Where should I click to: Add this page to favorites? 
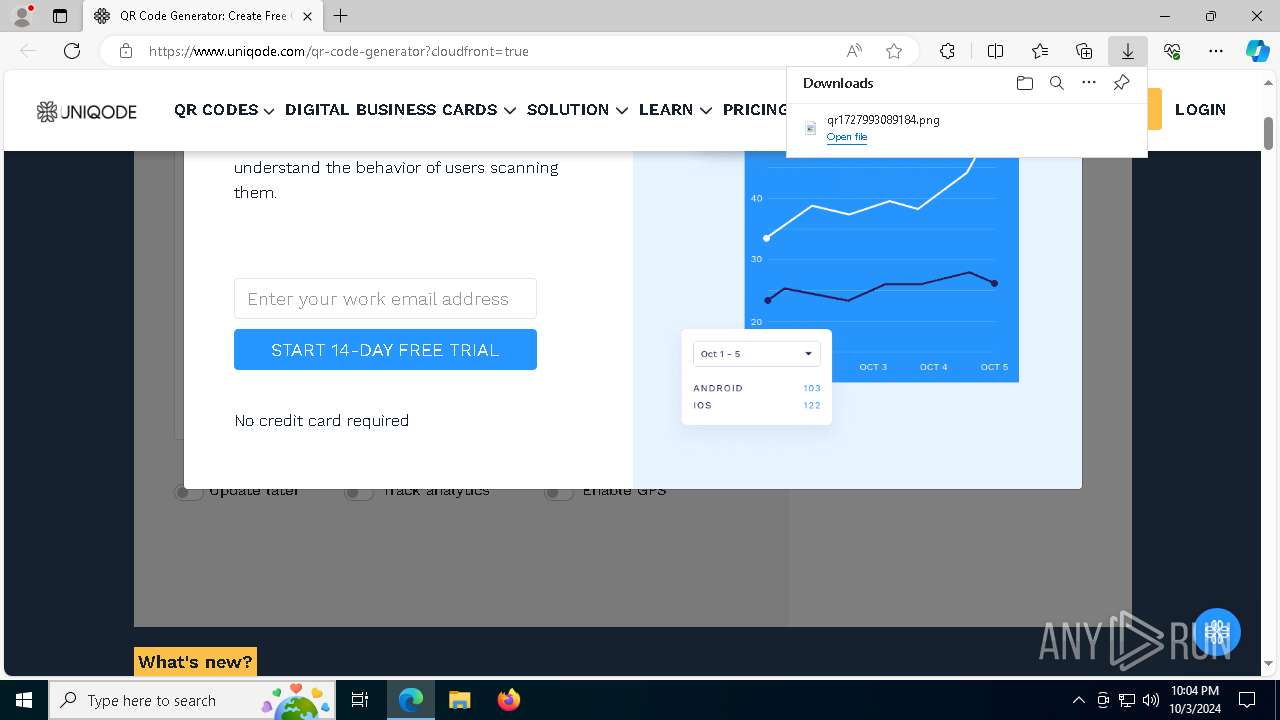894,51
